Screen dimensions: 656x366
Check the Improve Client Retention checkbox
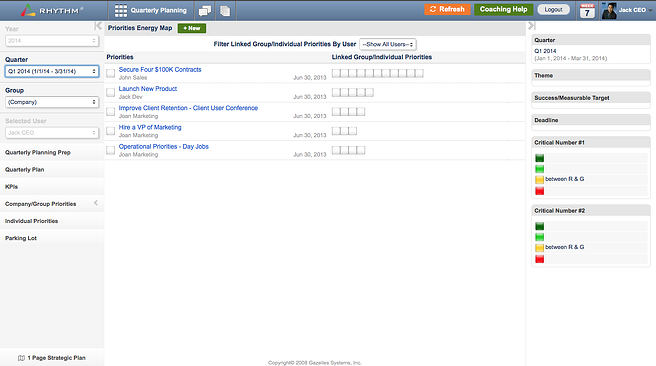(x=110, y=112)
